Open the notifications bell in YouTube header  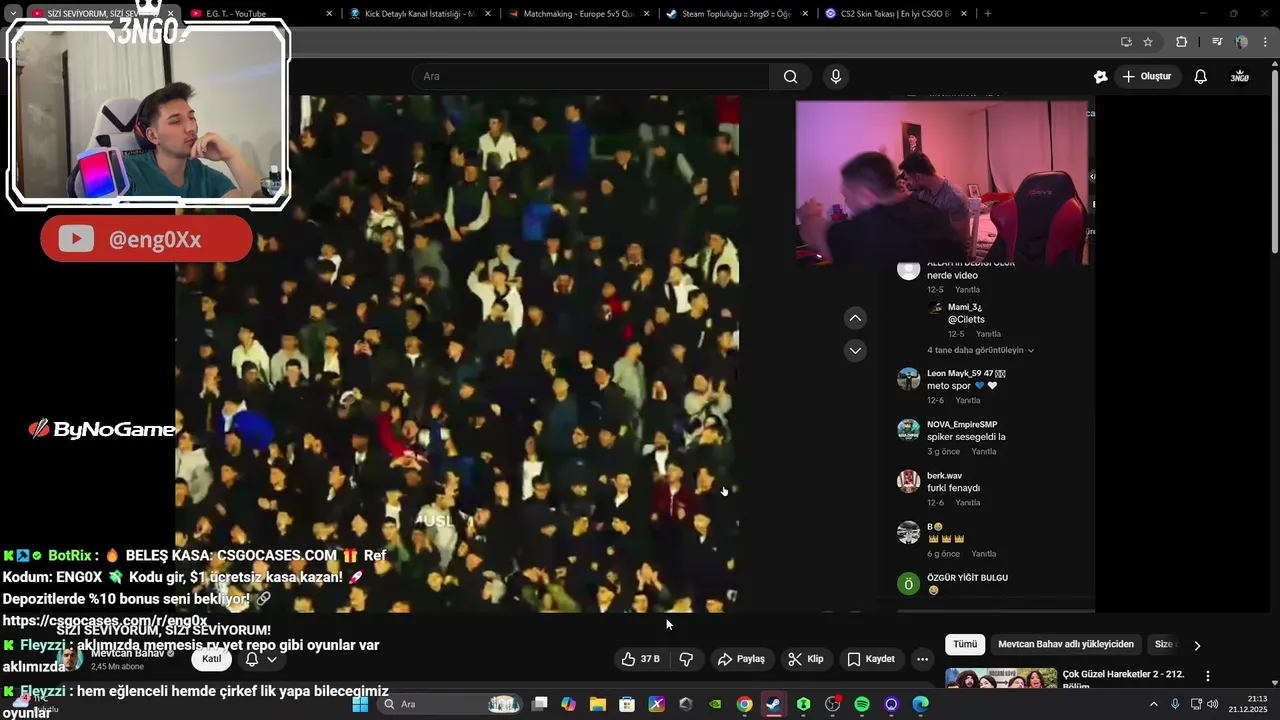click(x=1201, y=77)
